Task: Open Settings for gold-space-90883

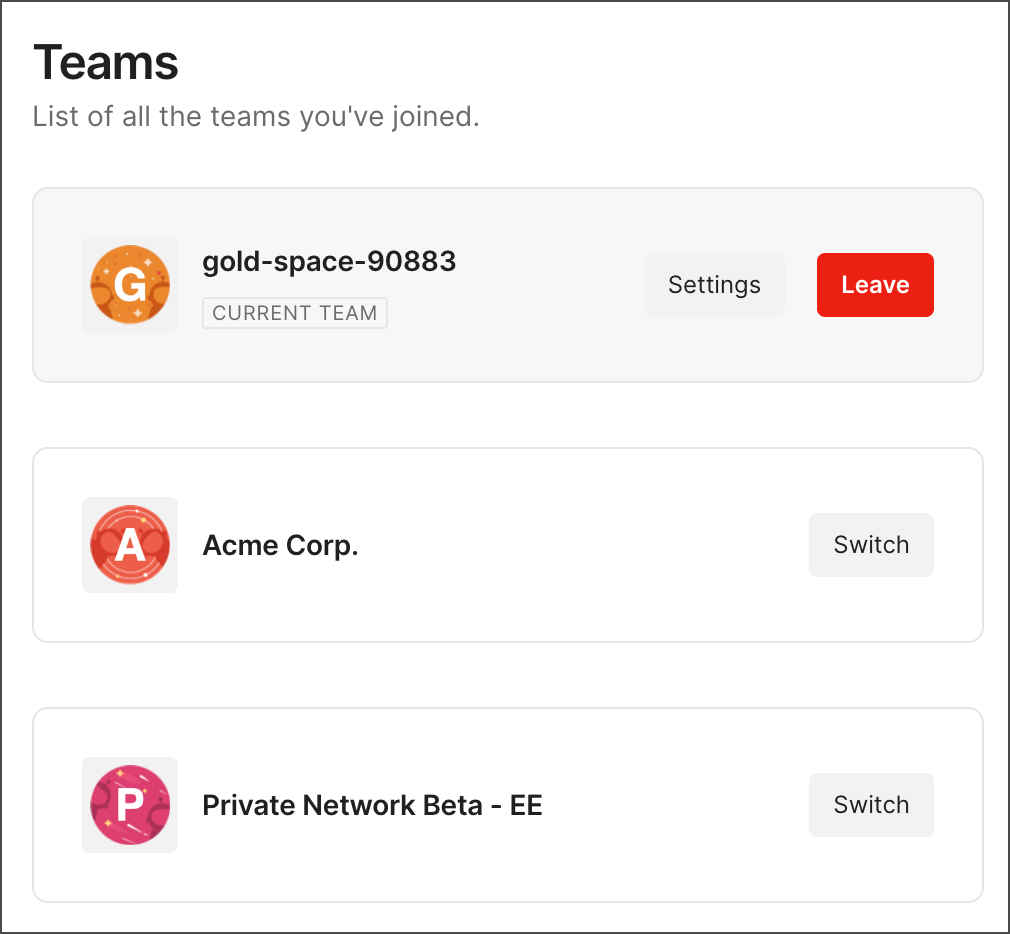Action: pyautogui.click(x=714, y=285)
